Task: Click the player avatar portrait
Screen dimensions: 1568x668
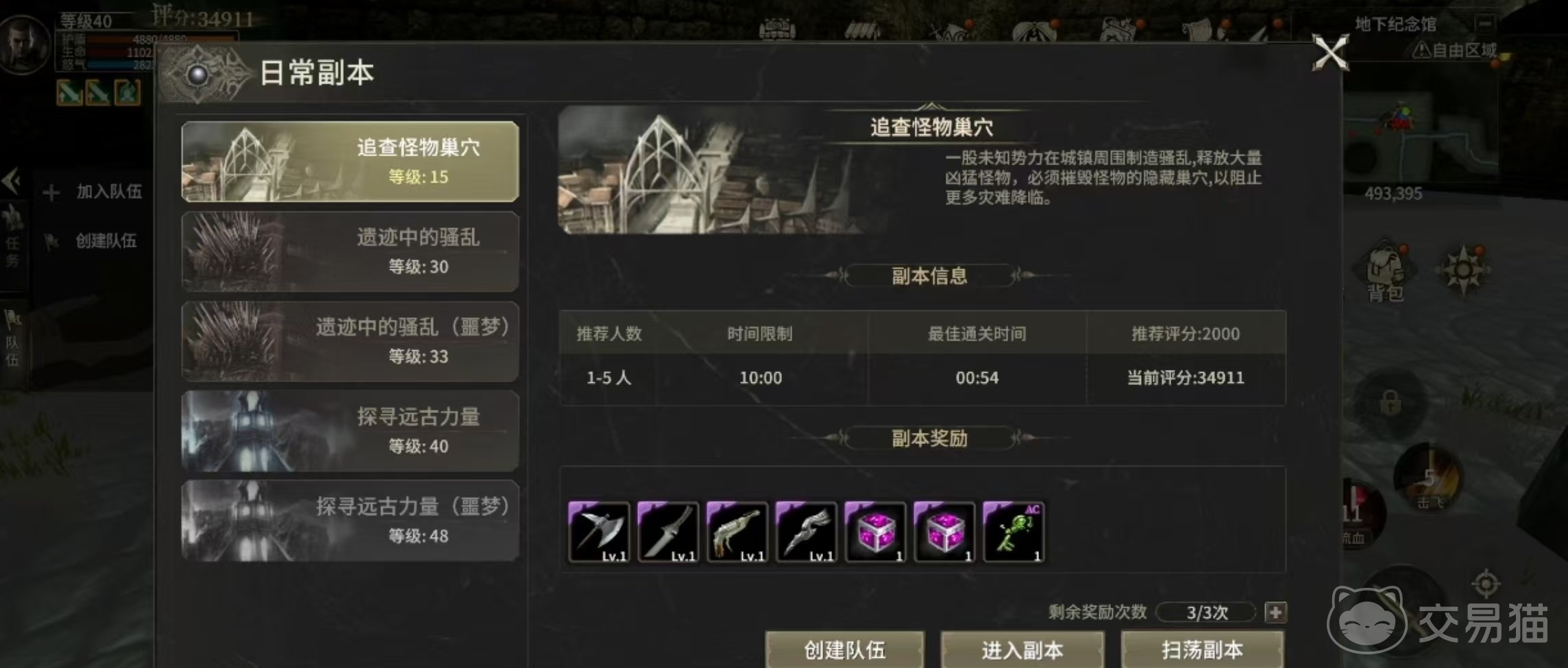Action: pos(25,43)
